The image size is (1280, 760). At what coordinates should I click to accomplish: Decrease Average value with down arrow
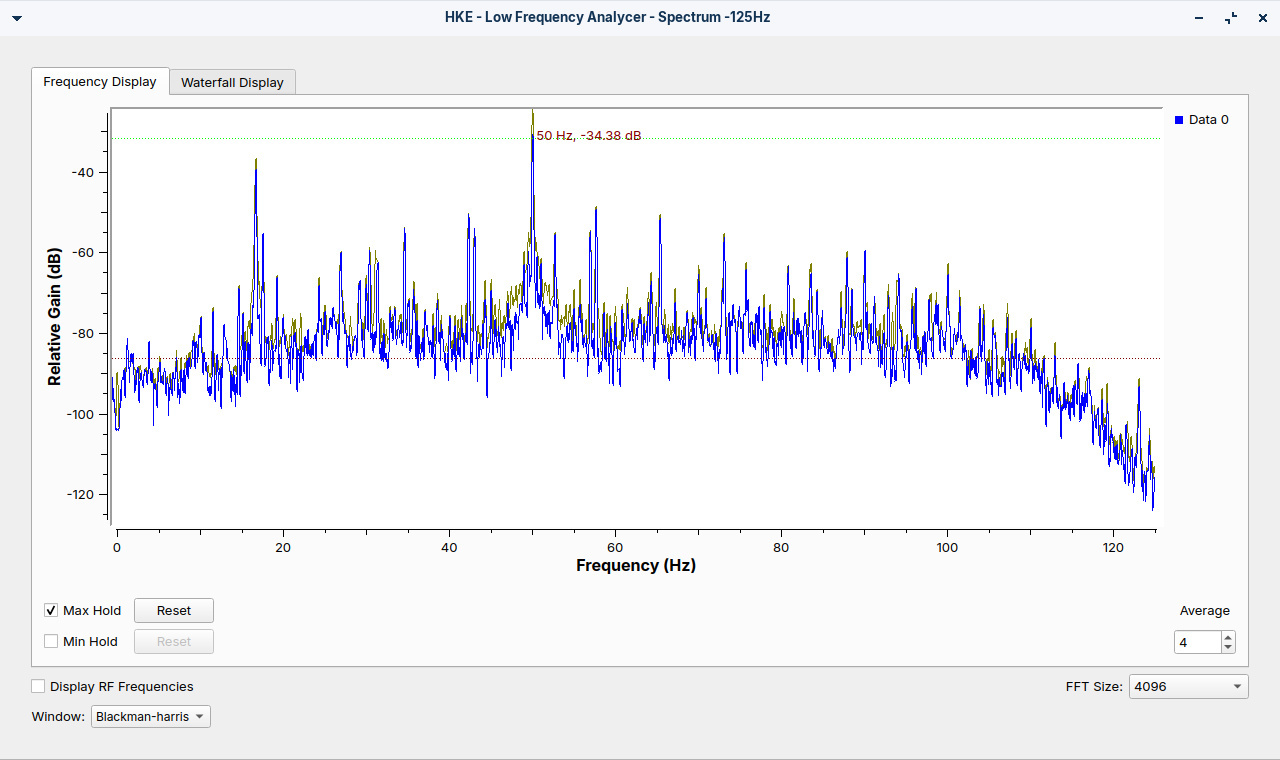click(1228, 647)
